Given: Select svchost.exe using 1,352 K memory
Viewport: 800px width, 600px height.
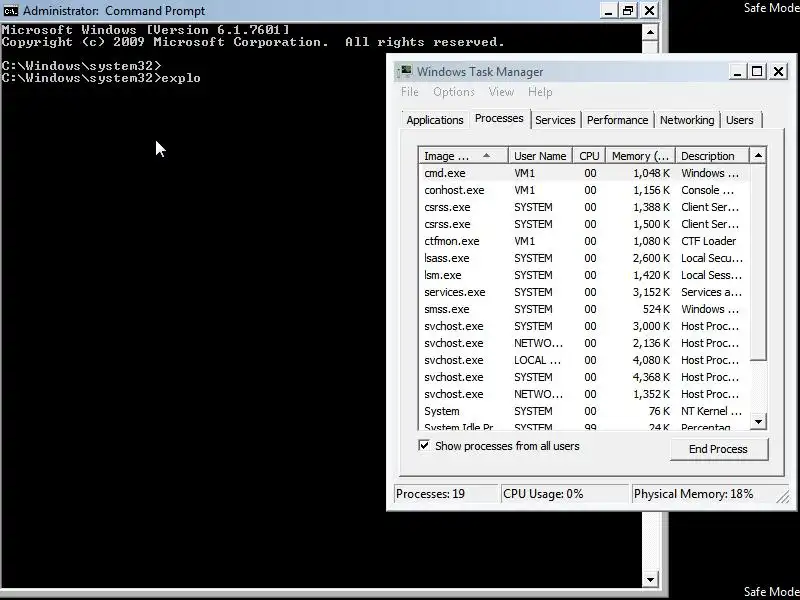Looking at the screenshot, I should [584, 394].
